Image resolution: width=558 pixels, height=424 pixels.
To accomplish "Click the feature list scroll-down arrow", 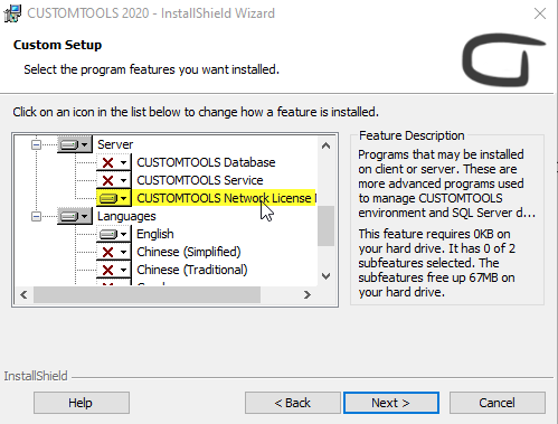I will click(326, 276).
